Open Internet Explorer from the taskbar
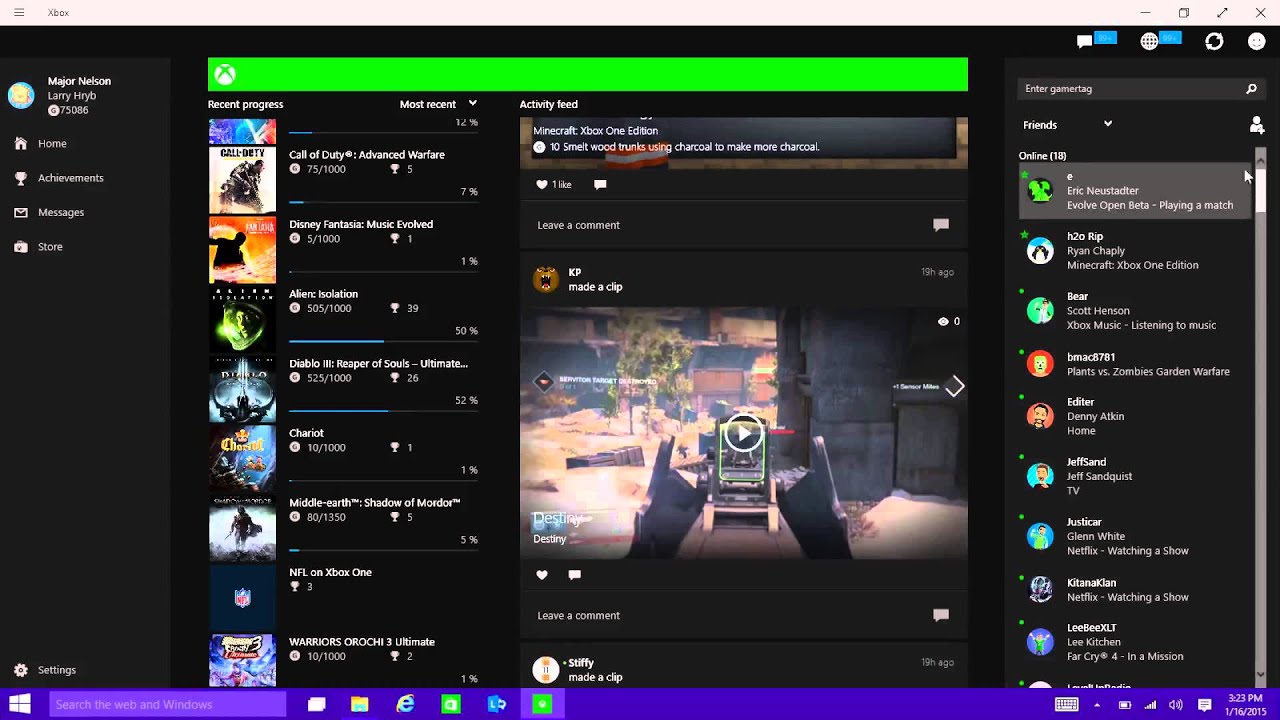Image resolution: width=1280 pixels, height=720 pixels. coord(405,704)
